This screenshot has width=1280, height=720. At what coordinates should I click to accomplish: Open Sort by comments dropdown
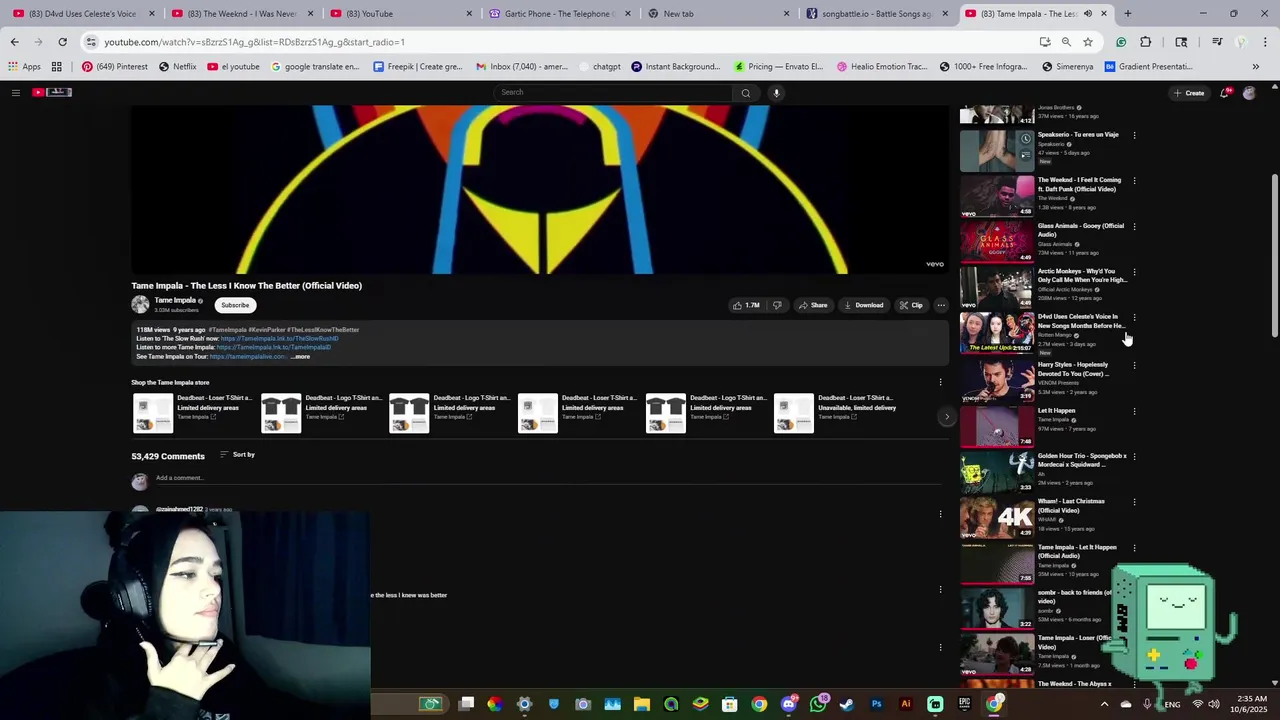[x=237, y=455]
